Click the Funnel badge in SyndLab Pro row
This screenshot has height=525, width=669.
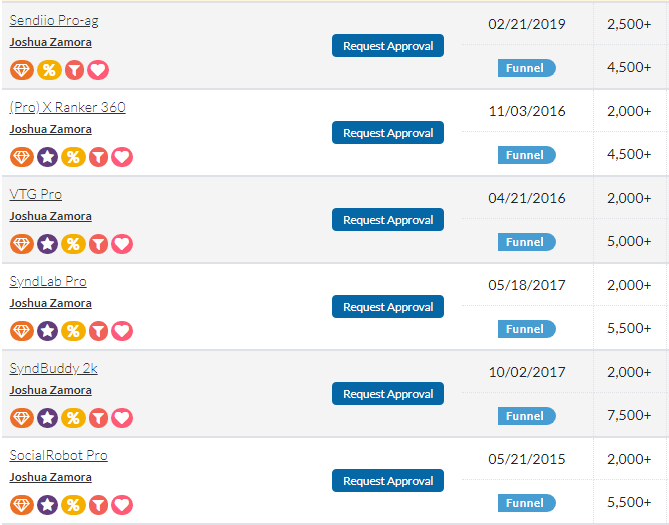pos(525,329)
